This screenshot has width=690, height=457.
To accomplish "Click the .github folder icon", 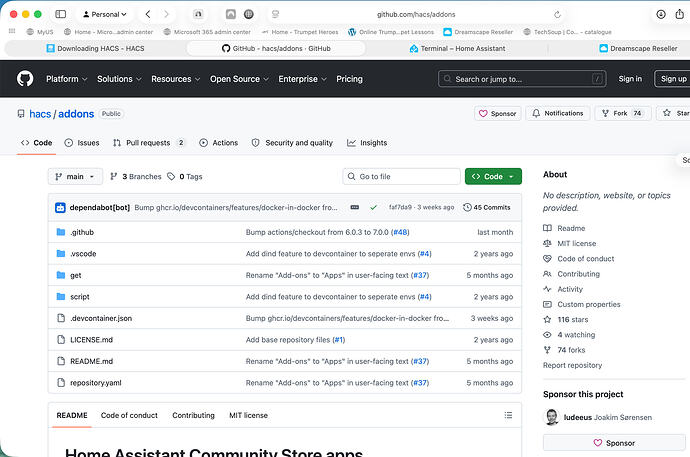I will (61, 232).
